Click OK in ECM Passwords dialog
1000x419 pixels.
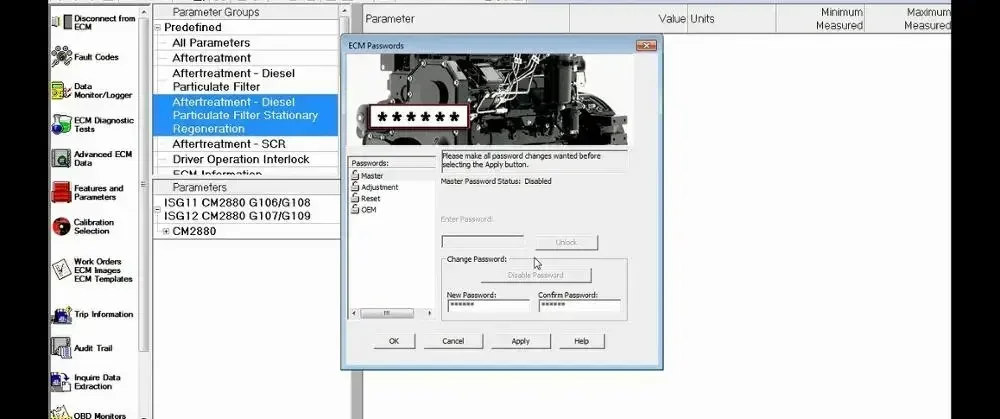tap(394, 341)
